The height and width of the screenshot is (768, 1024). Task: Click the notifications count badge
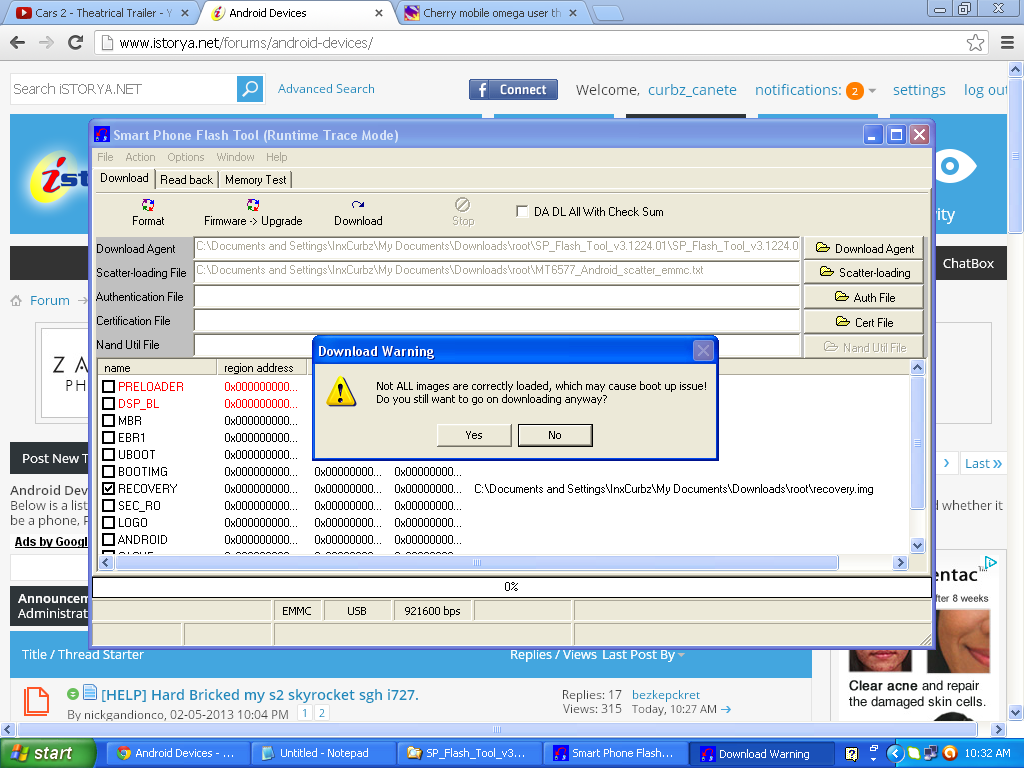tap(854, 91)
